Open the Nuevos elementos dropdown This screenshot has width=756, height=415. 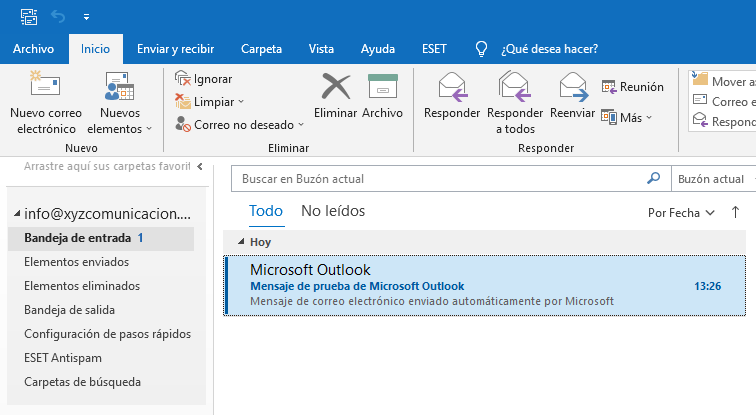coord(120,103)
